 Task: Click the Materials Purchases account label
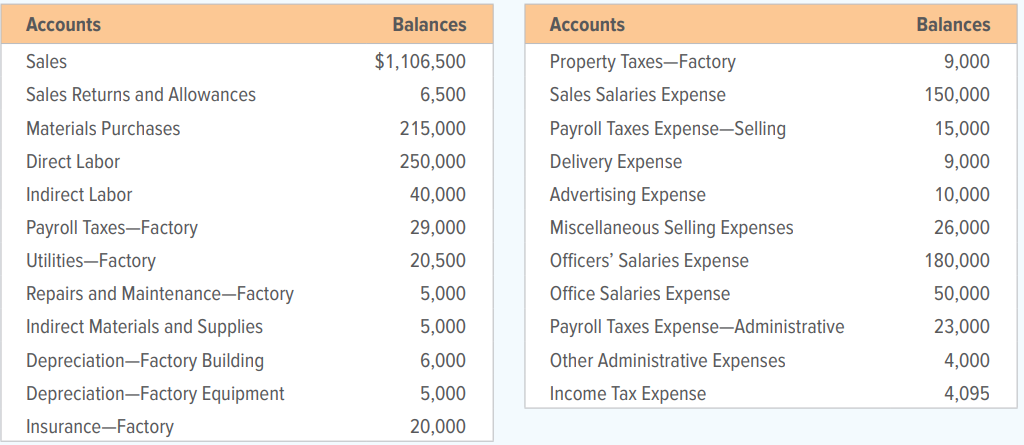point(103,129)
